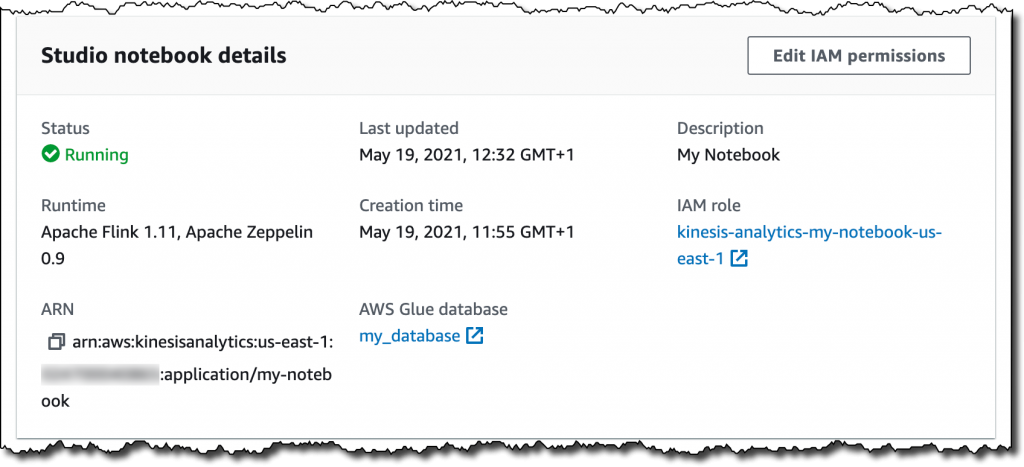Click the Last updated timestamp 12:32 GMT+1
This screenshot has width=1024, height=467.
click(x=466, y=155)
